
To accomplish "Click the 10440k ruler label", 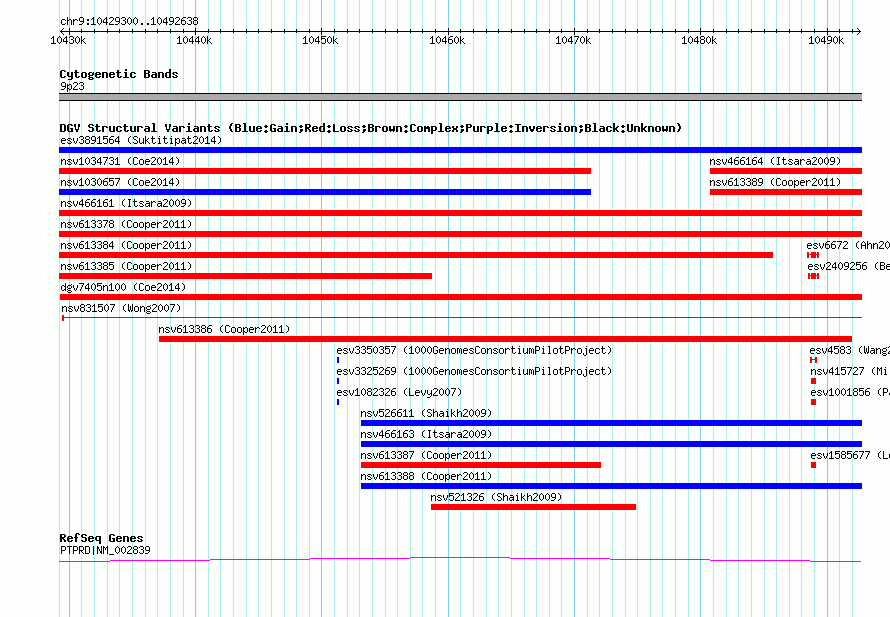I will [x=194, y=40].
